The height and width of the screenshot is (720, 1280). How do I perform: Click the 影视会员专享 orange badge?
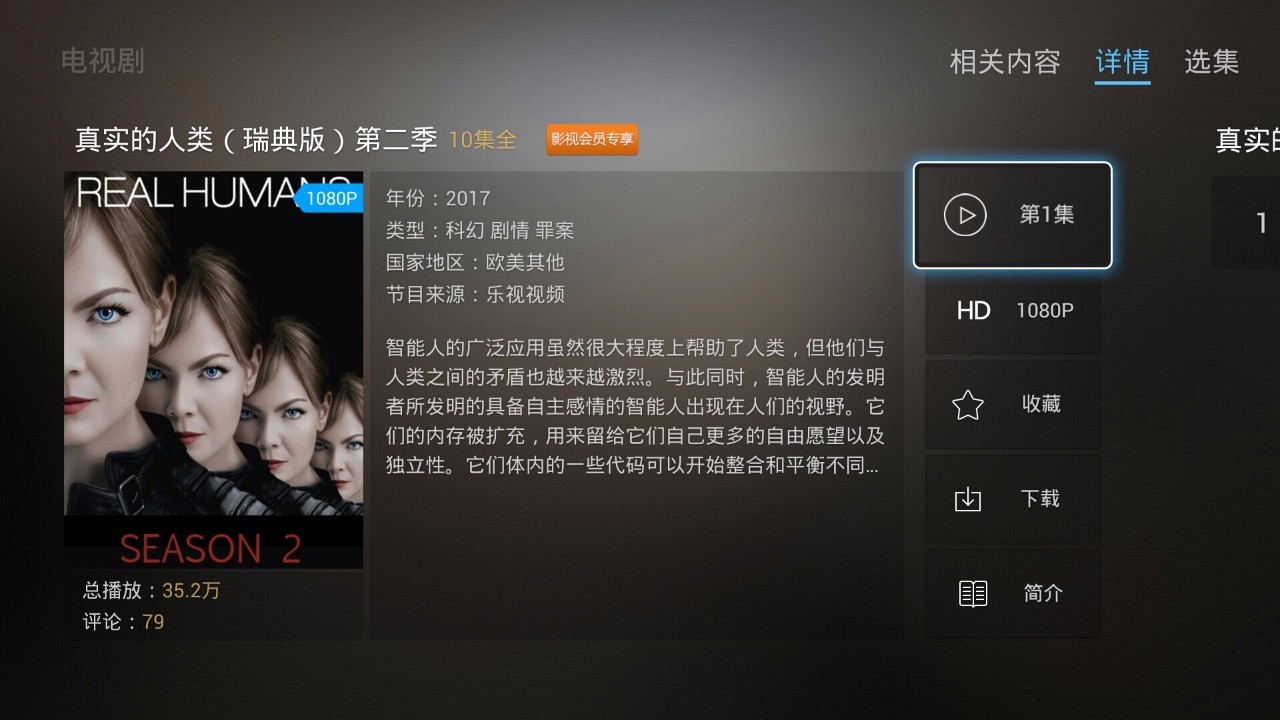coord(592,140)
